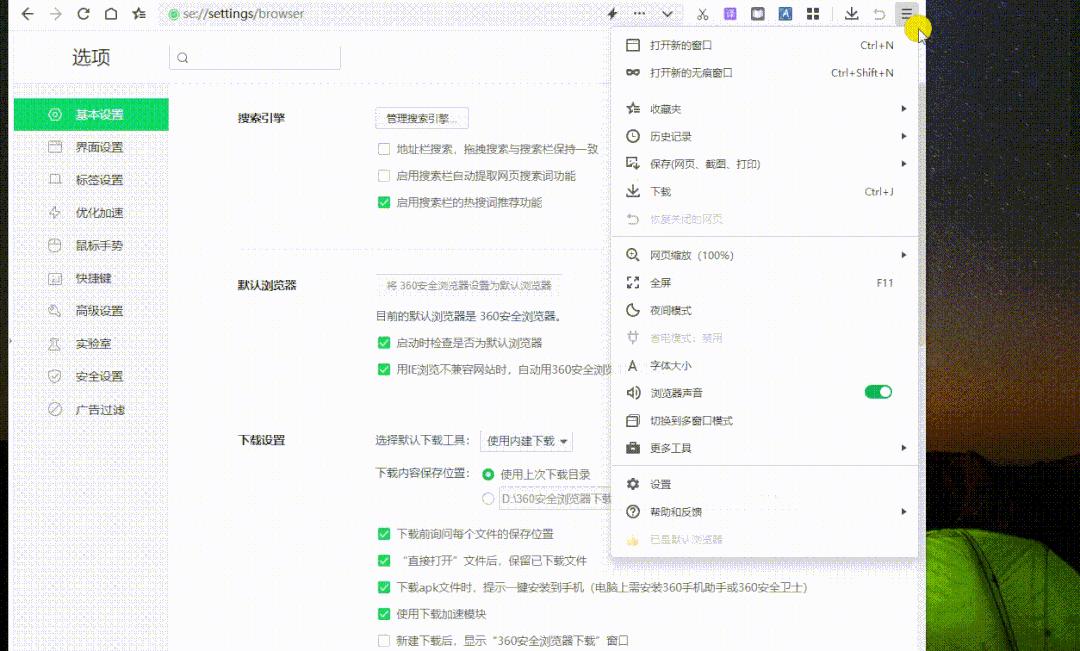
Task: Click the download manager icon on toolbar
Action: click(x=852, y=13)
